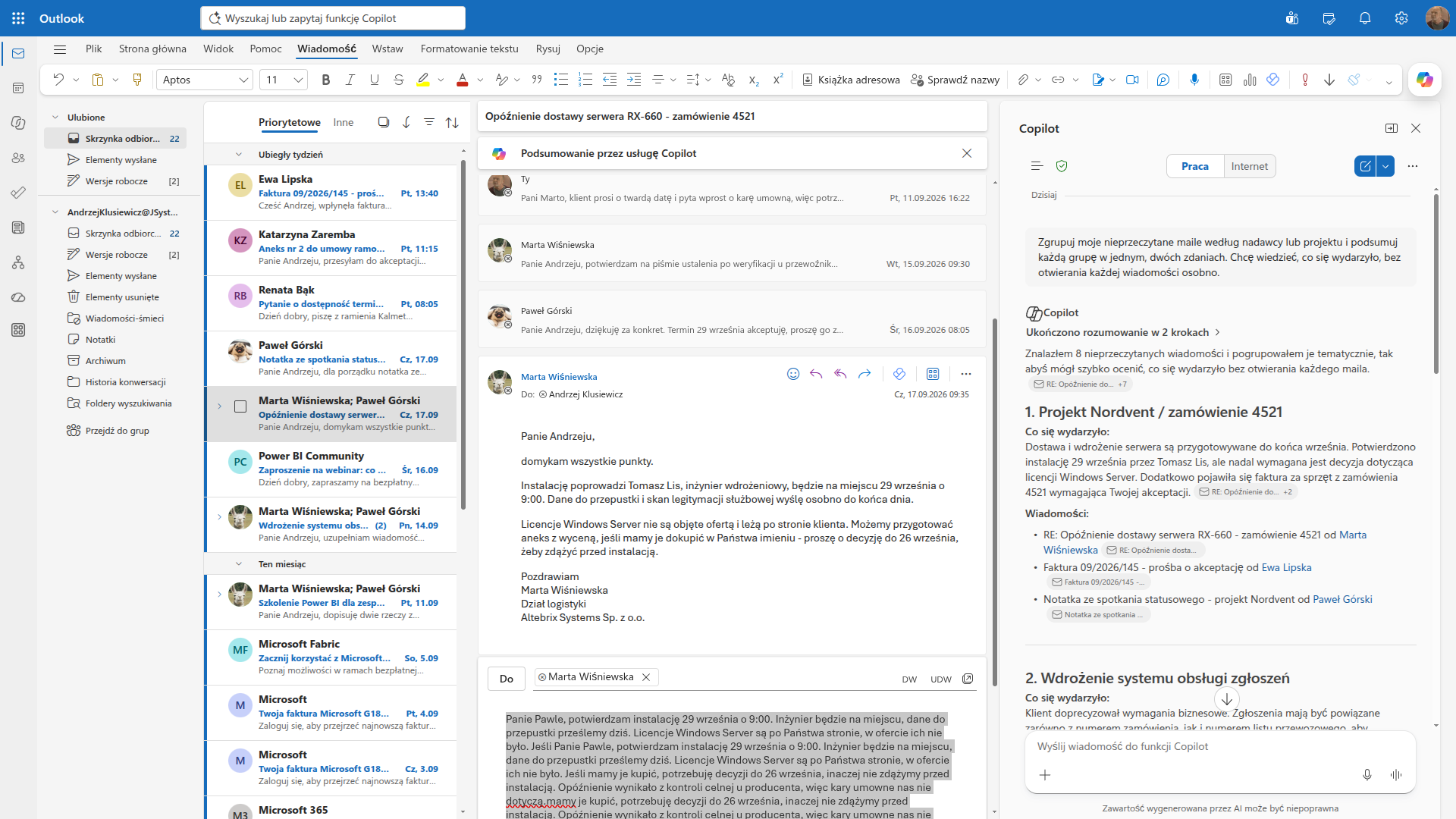Click the subscript icon
The image size is (1456, 819).
[754, 80]
